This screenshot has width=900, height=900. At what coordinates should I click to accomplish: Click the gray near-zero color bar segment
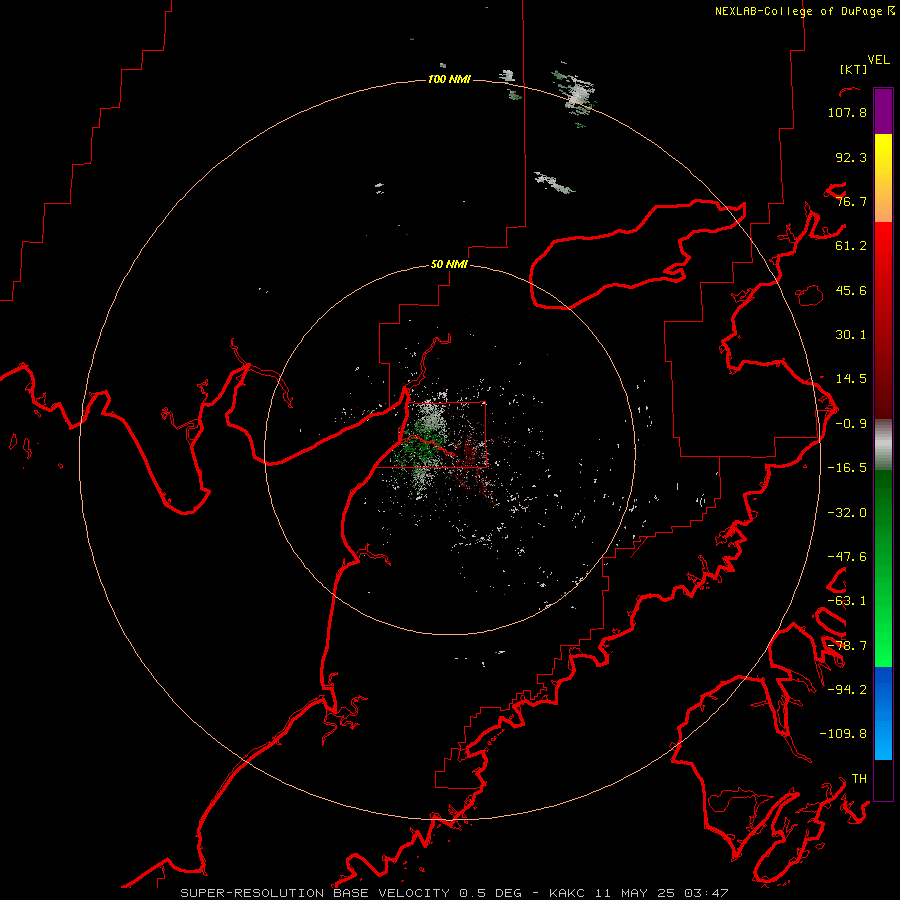tap(883, 445)
